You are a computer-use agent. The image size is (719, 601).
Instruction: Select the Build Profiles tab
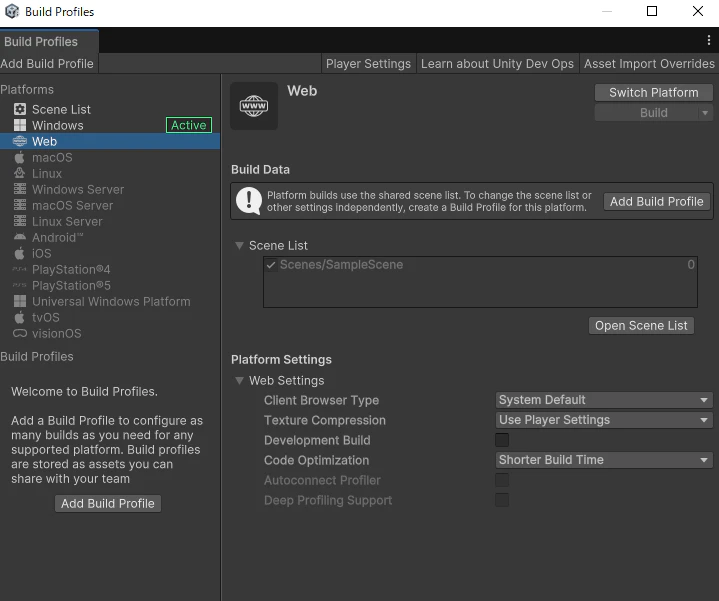(x=49, y=41)
